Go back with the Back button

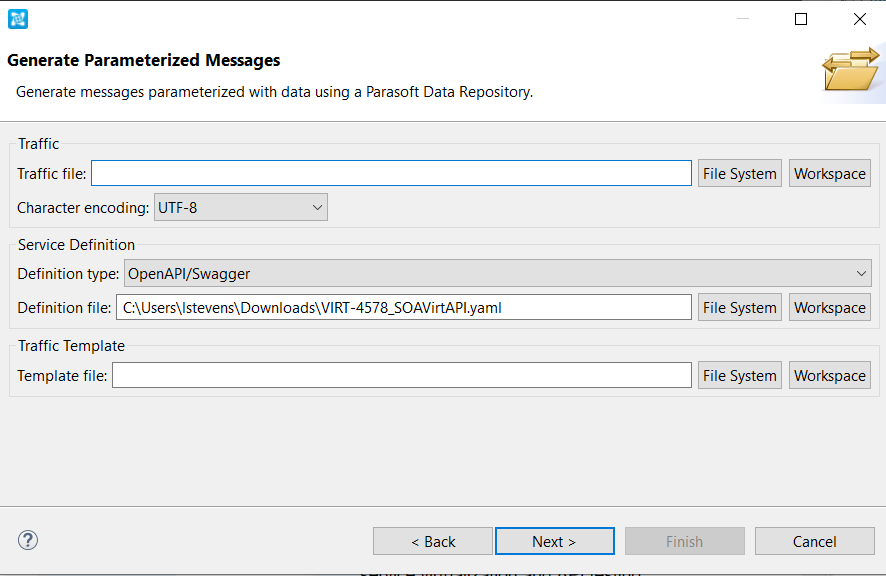[x=433, y=542]
